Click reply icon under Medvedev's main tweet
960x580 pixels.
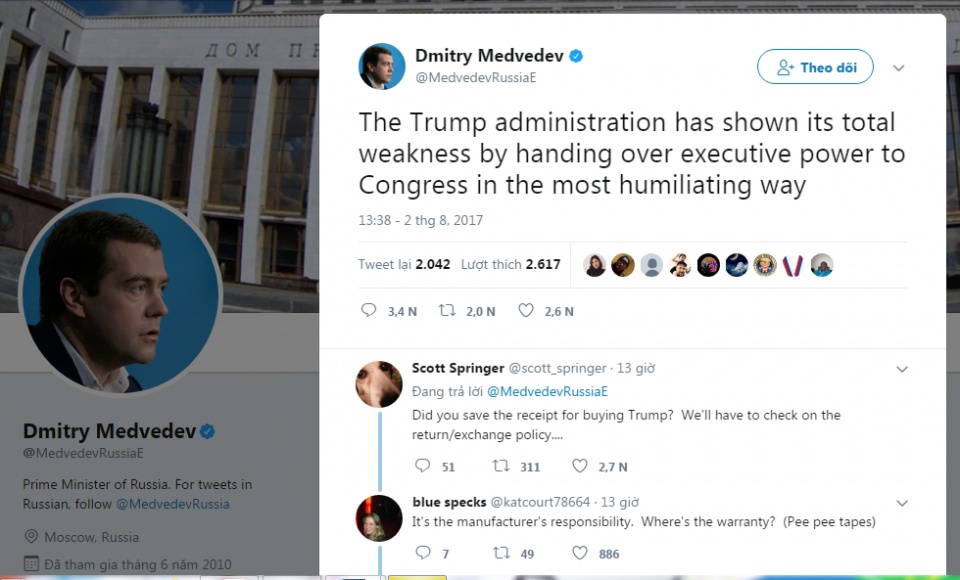tap(369, 311)
